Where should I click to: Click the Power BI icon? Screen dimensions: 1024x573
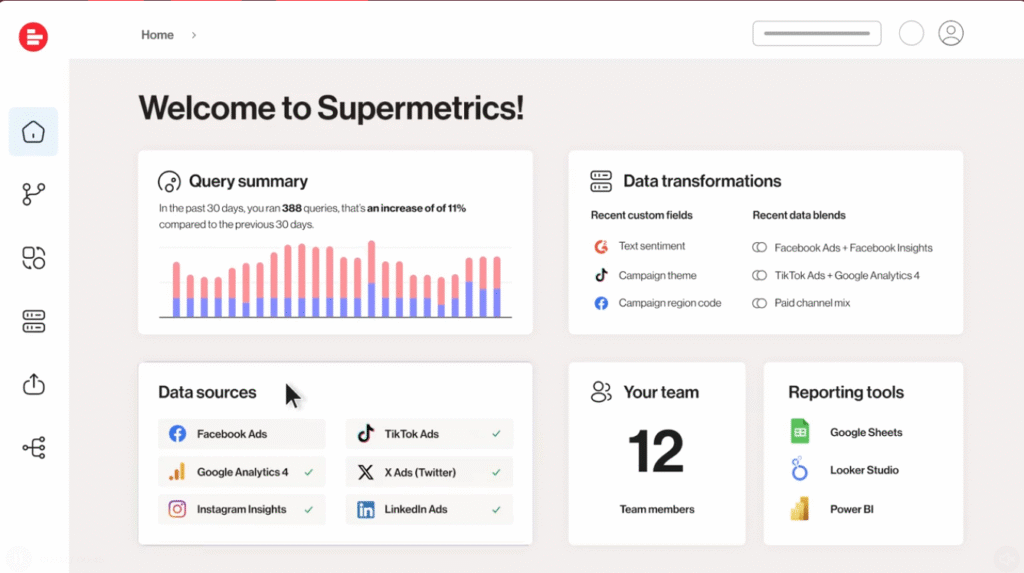click(799, 508)
